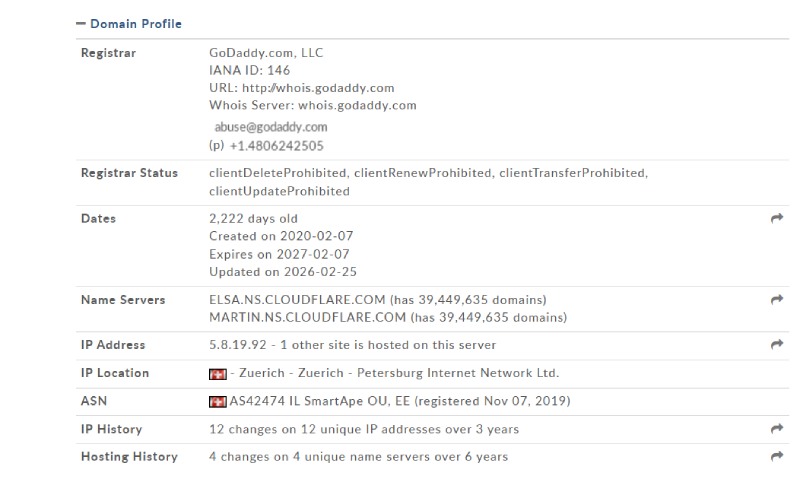Click the share arrow in the Dates row
Viewport: 800px width, 479px height.
coord(777,219)
